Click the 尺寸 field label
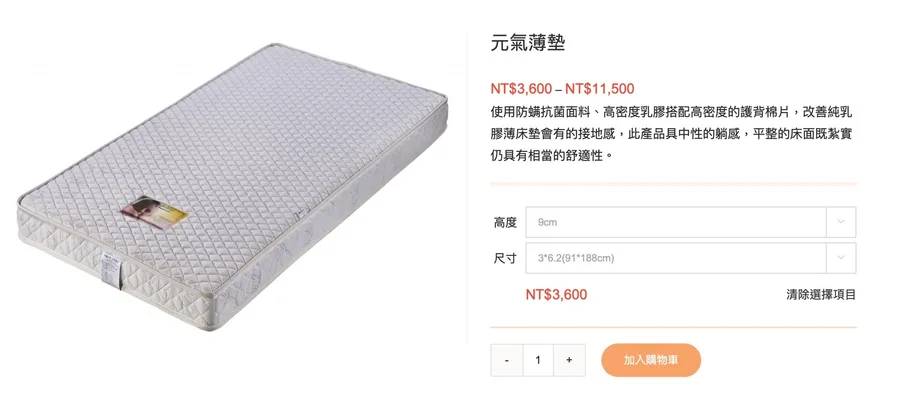The width and height of the screenshot is (900, 410). coord(505,258)
